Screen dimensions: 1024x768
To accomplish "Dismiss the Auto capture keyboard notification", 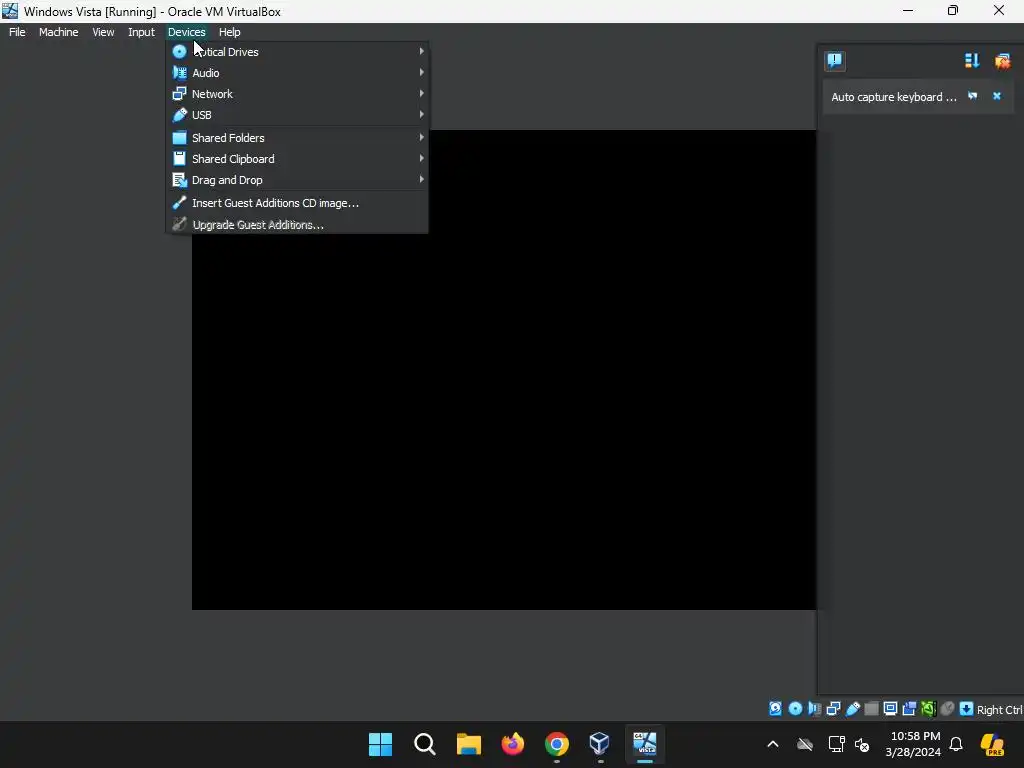I will [x=997, y=96].
